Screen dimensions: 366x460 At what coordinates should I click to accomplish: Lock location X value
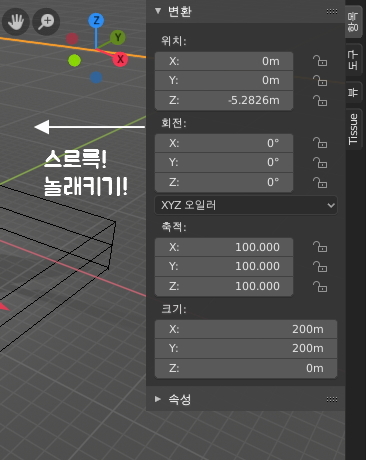320,61
